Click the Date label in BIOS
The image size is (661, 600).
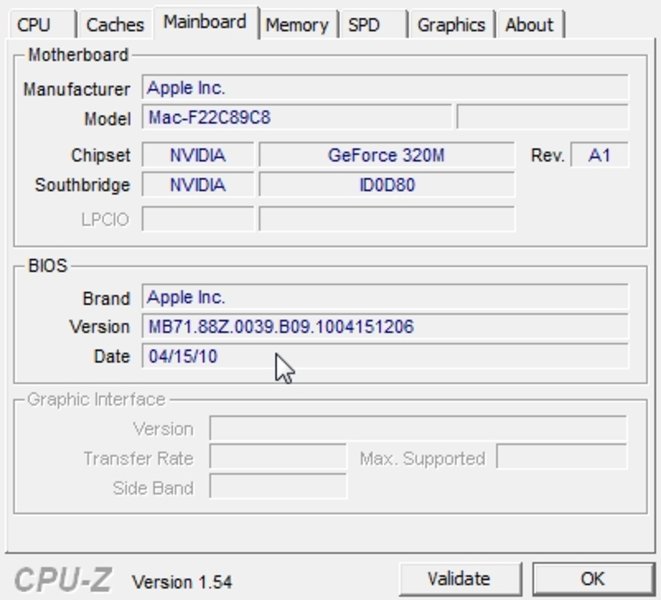pos(112,356)
